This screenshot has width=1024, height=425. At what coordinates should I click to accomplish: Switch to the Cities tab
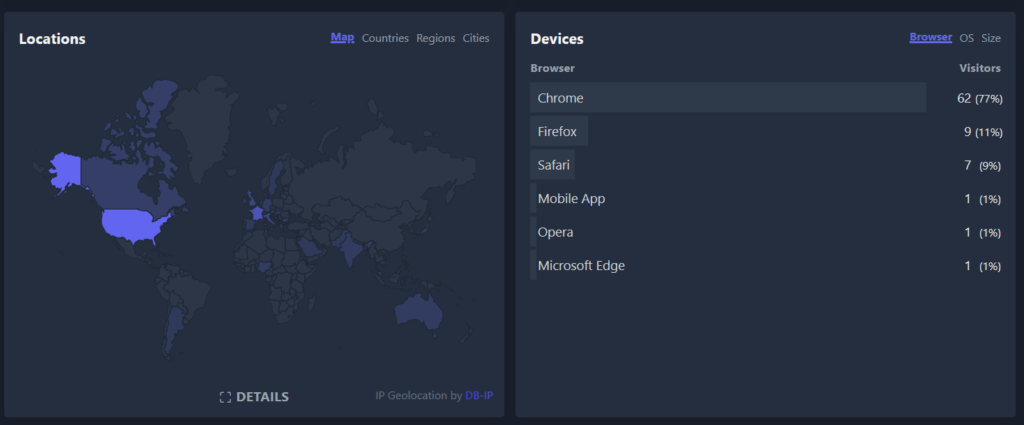click(x=476, y=38)
